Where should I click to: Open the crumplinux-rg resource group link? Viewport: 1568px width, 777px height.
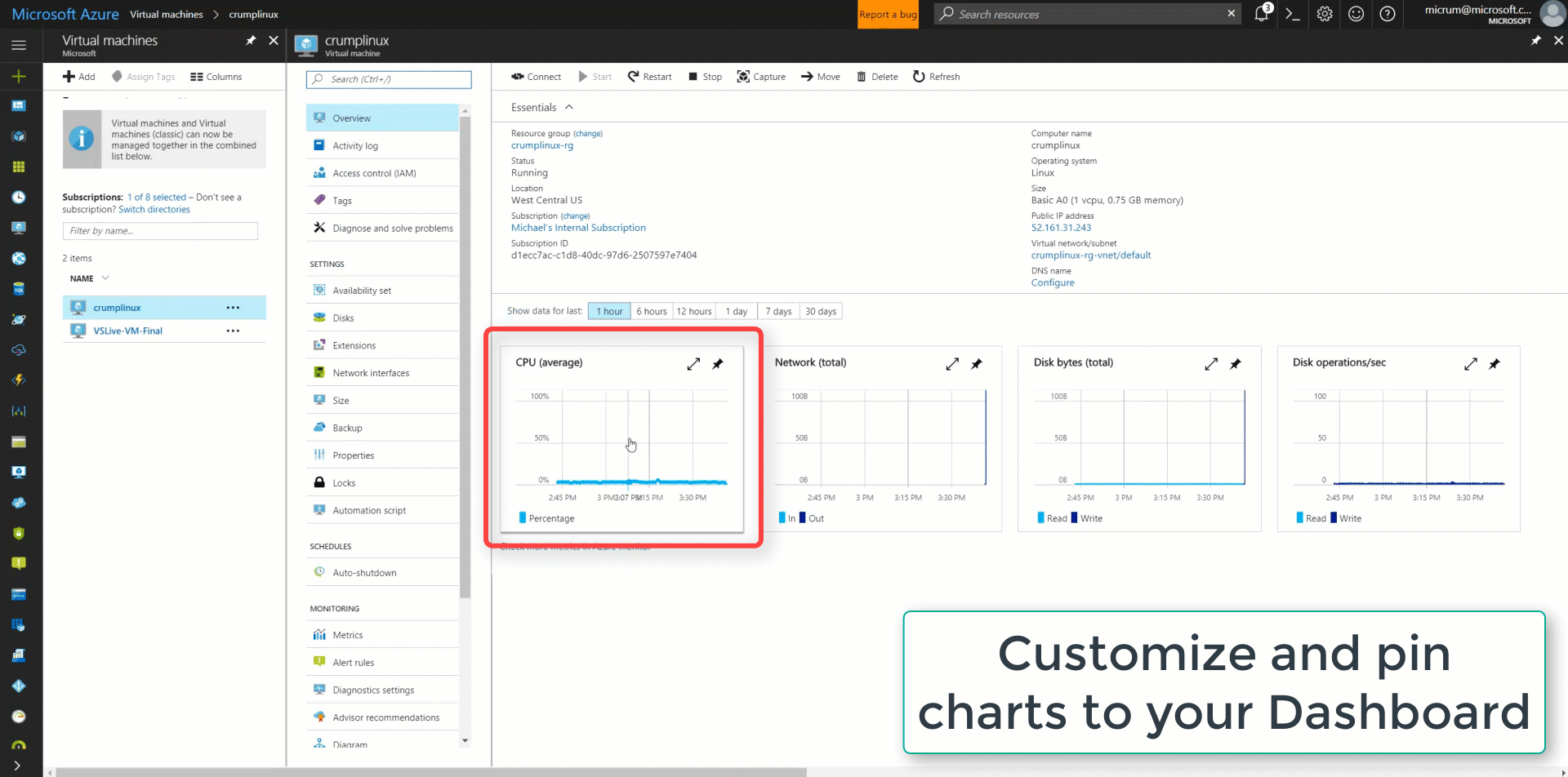[542, 145]
